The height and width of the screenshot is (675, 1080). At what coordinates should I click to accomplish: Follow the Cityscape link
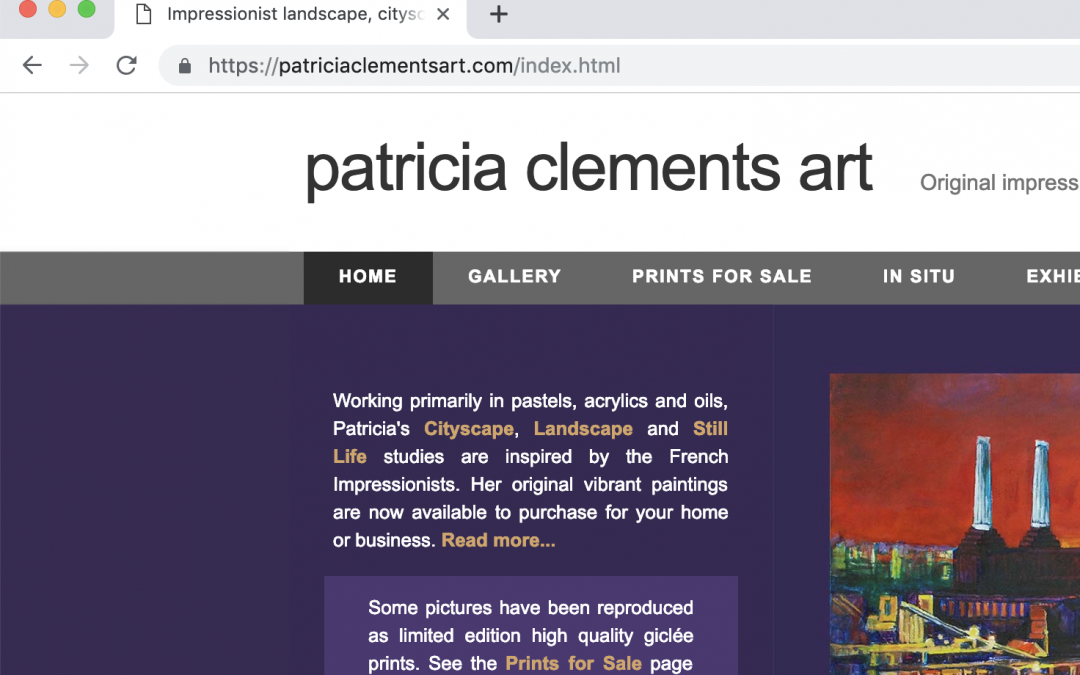point(468,428)
